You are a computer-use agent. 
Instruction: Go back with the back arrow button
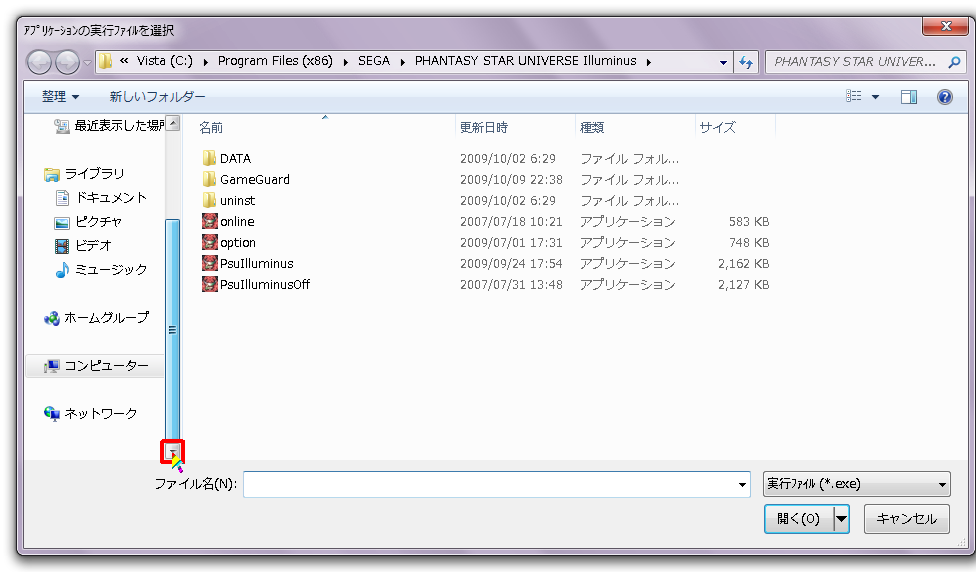(x=39, y=62)
